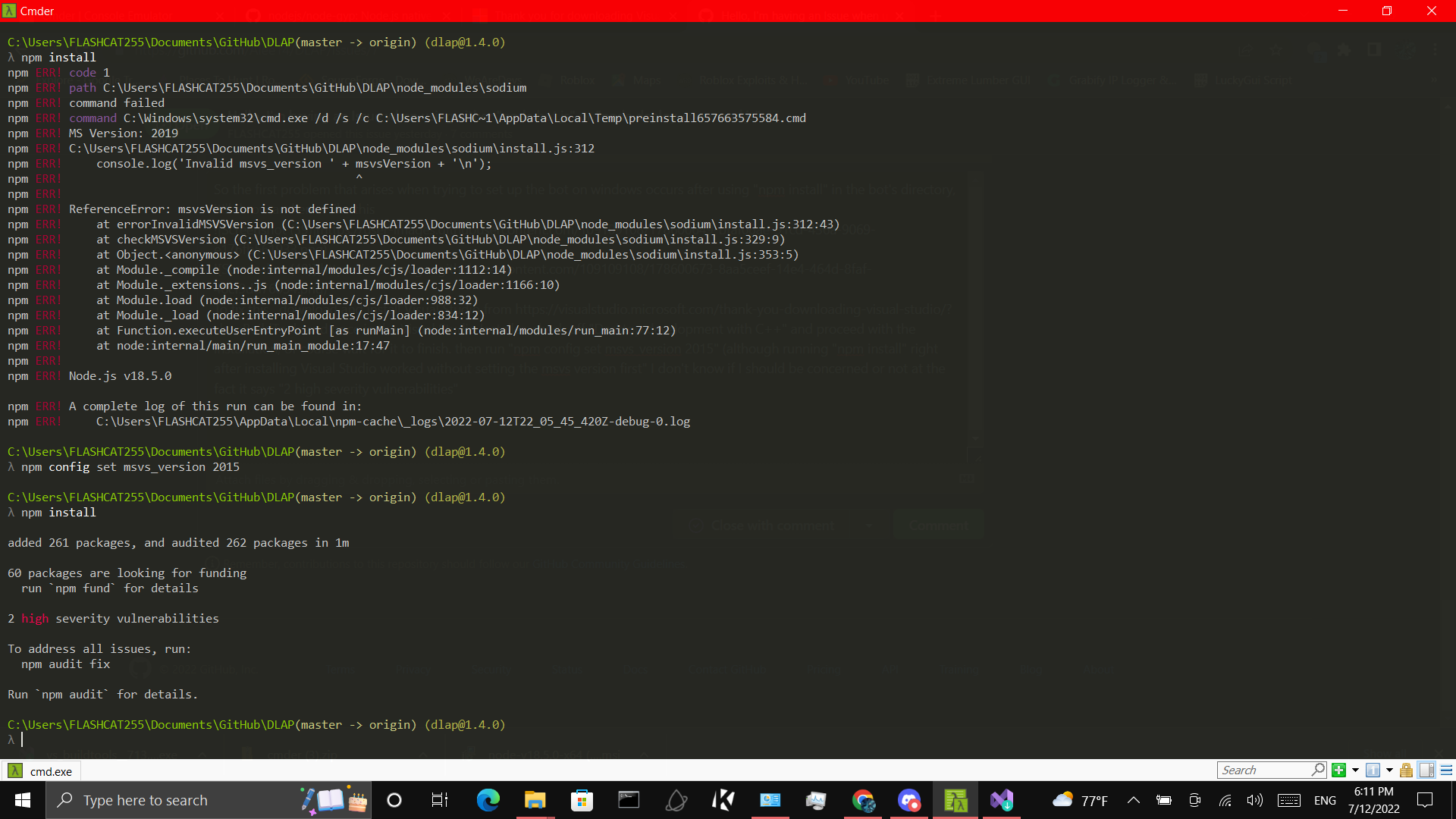This screenshot has width=1456, height=819.
Task: Click the magnifier search icon in Cmder
Action: pos(1318,770)
